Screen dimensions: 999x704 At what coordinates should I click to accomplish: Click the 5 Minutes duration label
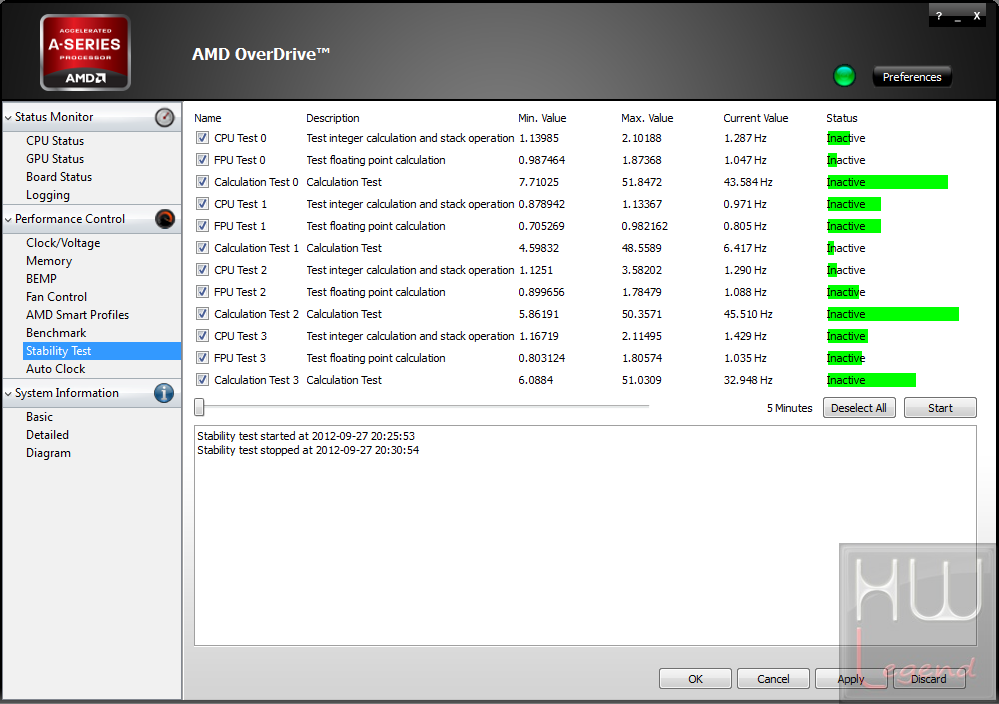pyautogui.click(x=789, y=408)
